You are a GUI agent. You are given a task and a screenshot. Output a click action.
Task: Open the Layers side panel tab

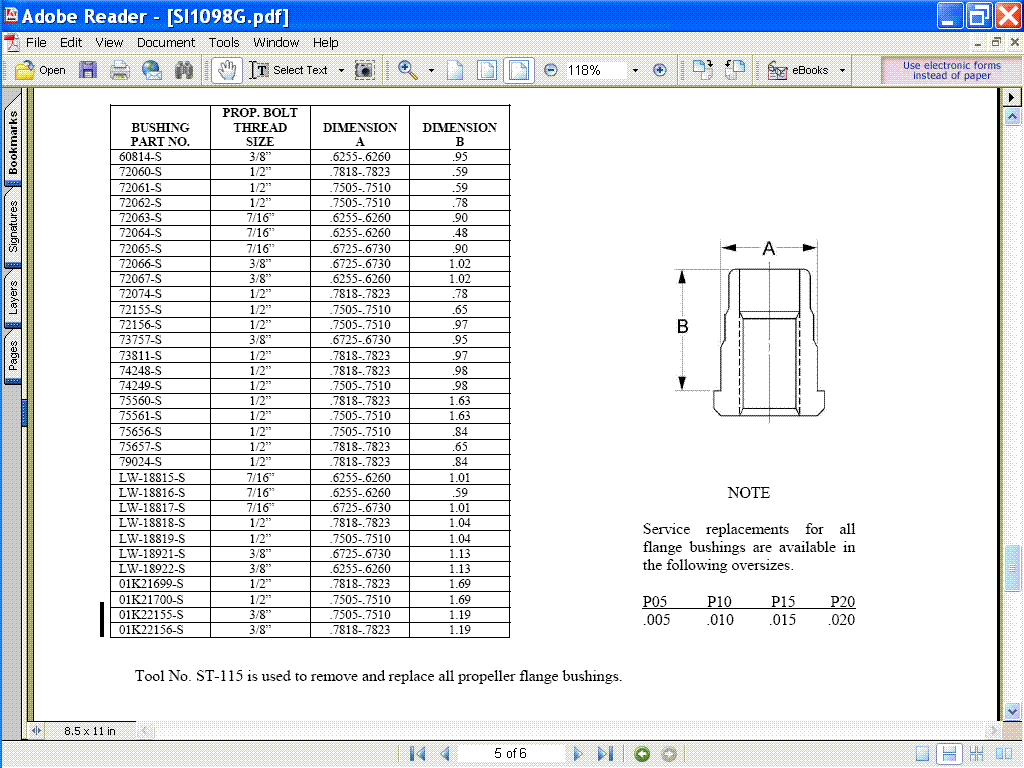(x=13, y=297)
